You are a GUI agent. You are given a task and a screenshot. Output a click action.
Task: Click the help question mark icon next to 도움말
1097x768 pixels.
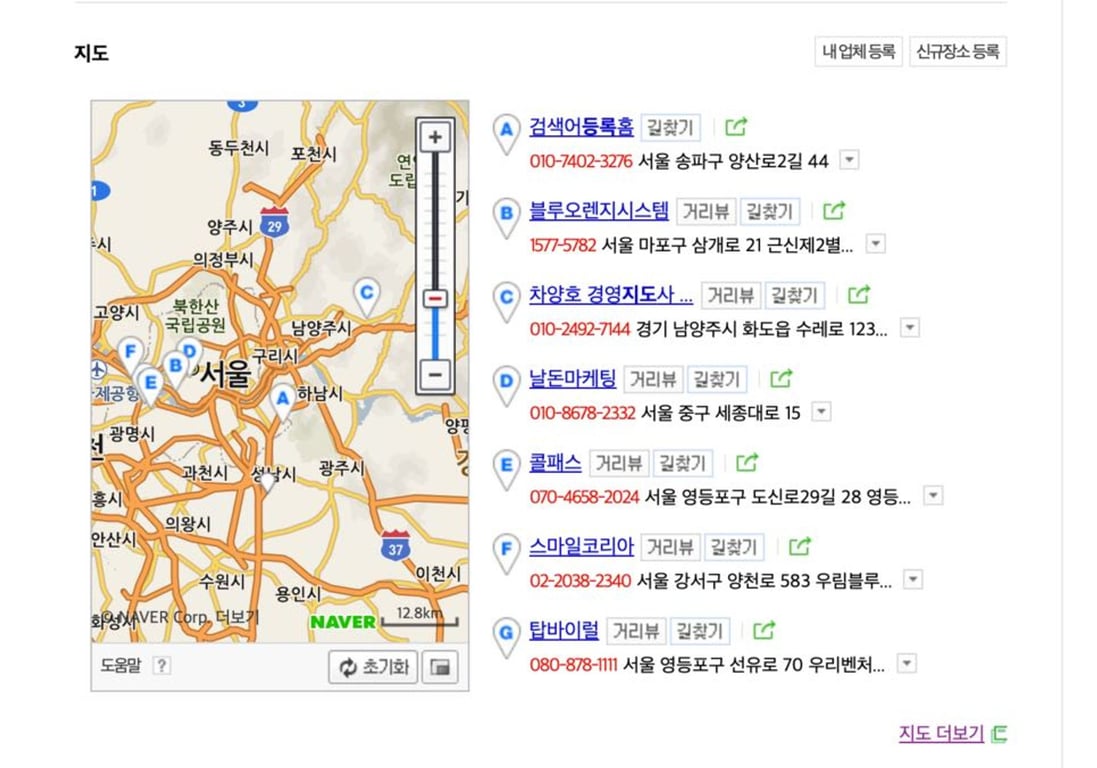(162, 665)
